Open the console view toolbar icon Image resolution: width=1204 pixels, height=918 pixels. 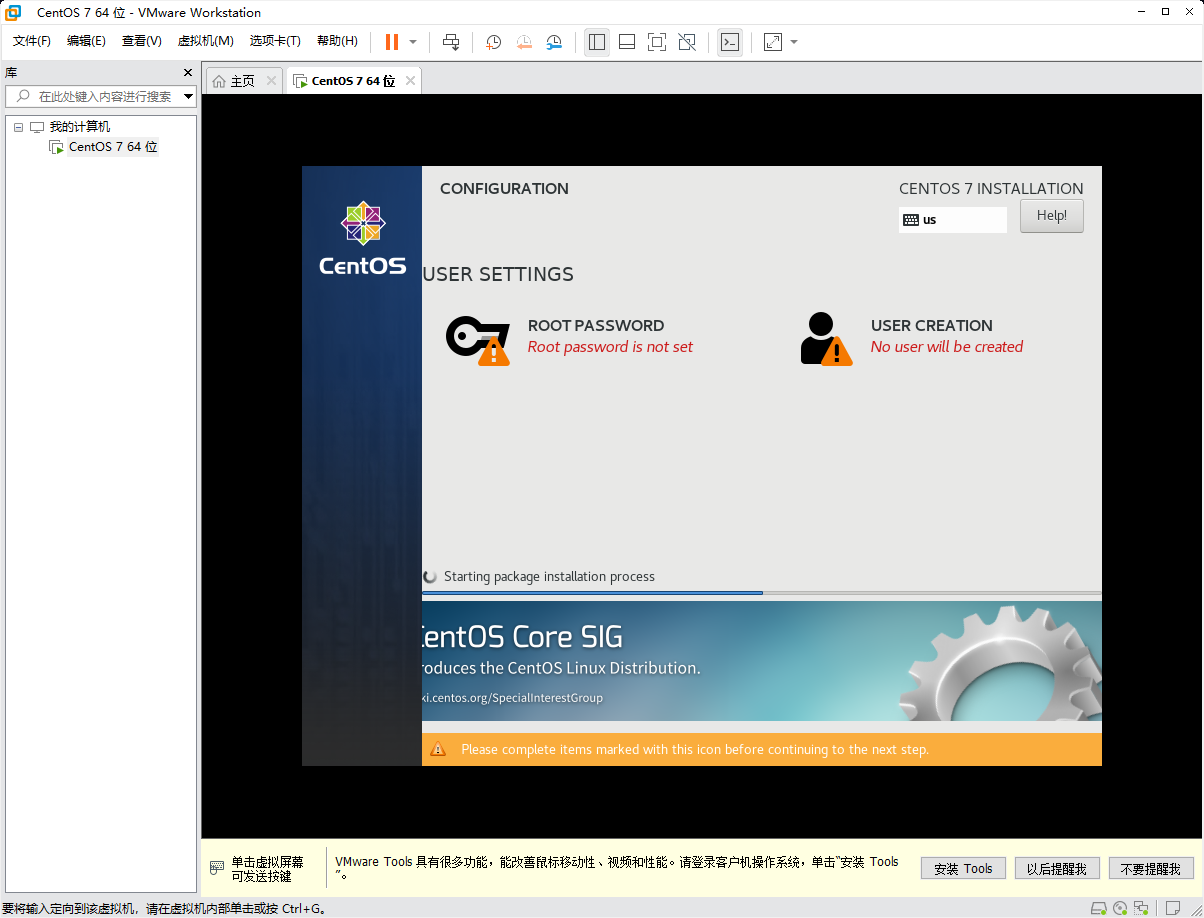(730, 42)
